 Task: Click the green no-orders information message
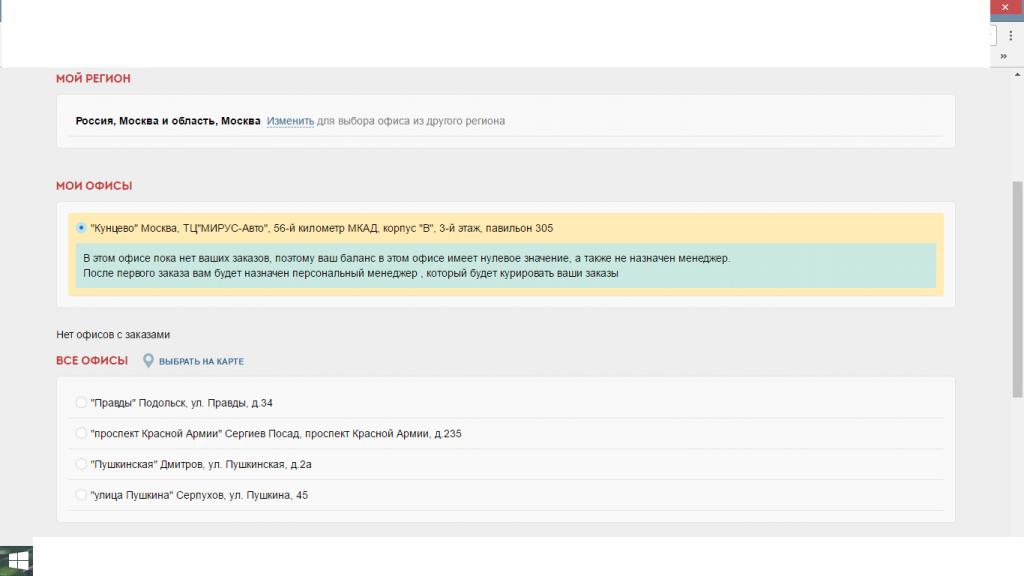click(505, 266)
